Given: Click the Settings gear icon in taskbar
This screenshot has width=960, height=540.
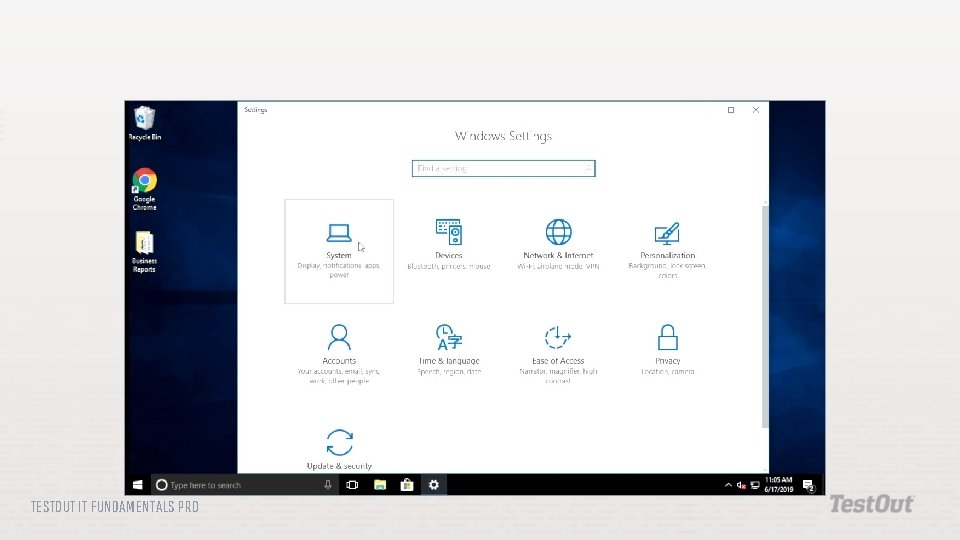Looking at the screenshot, I should (433, 485).
